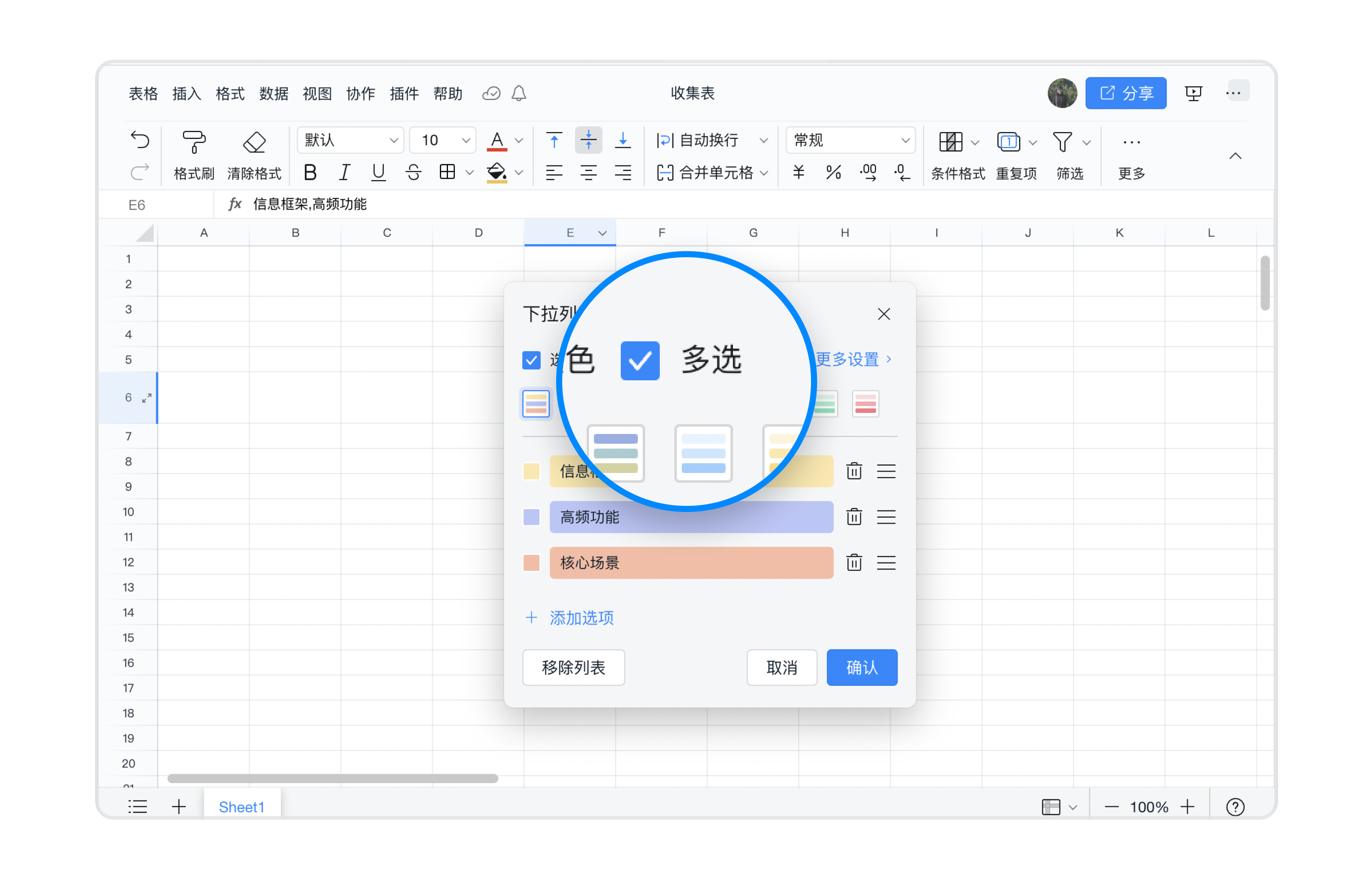
Task: Click 移除列表 button
Action: [573, 667]
